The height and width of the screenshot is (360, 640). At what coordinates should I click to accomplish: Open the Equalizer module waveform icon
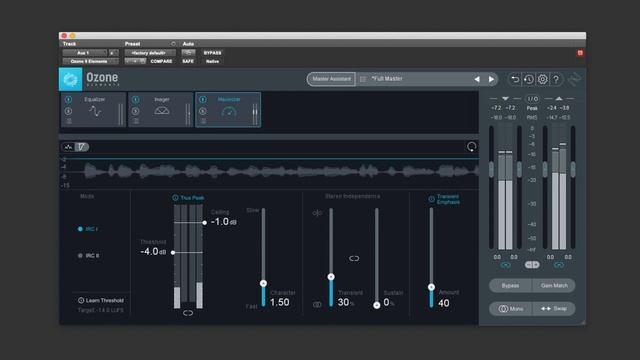pyautogui.click(x=95, y=111)
